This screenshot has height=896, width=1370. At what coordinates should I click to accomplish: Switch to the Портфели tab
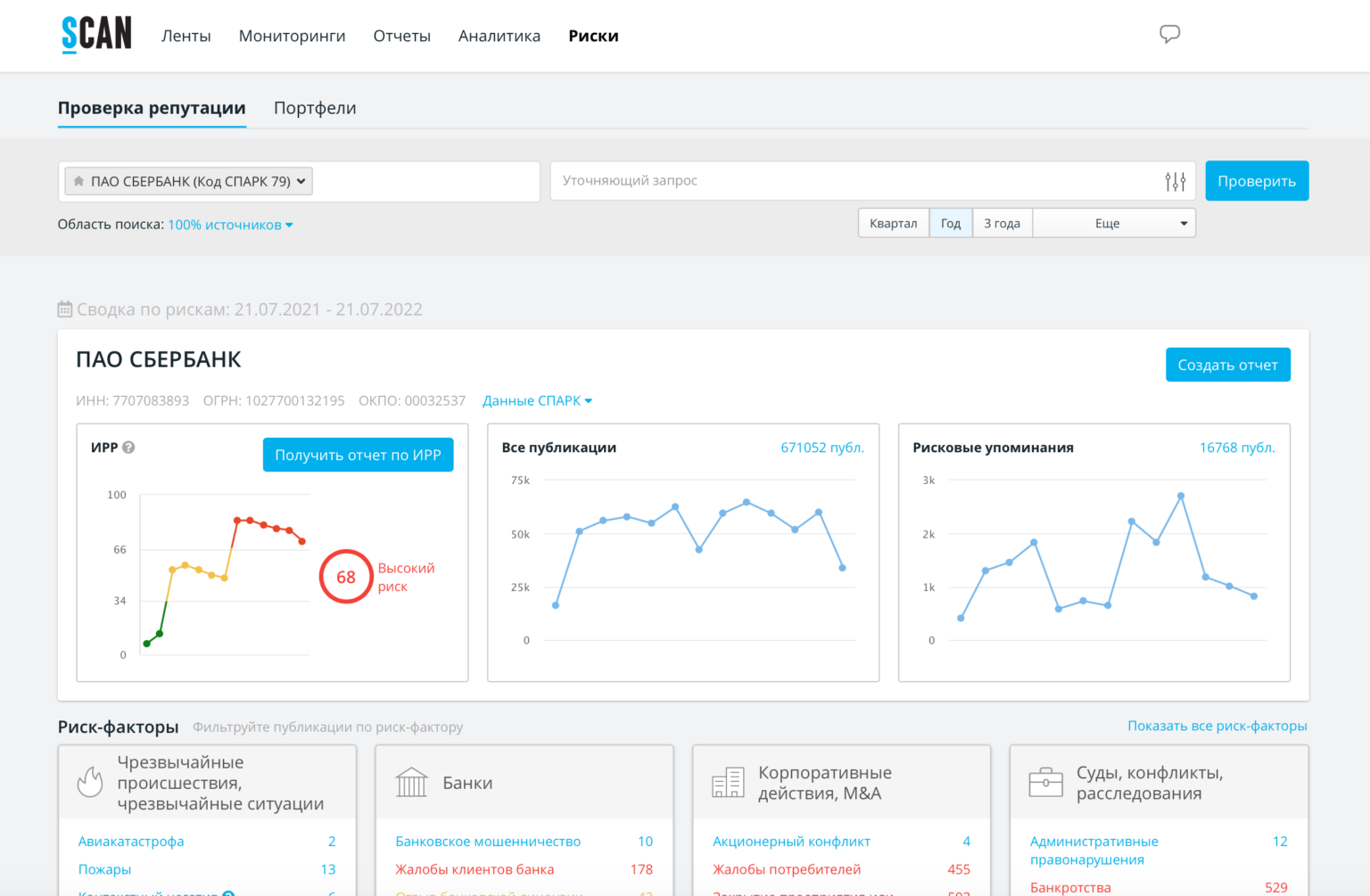click(x=315, y=108)
